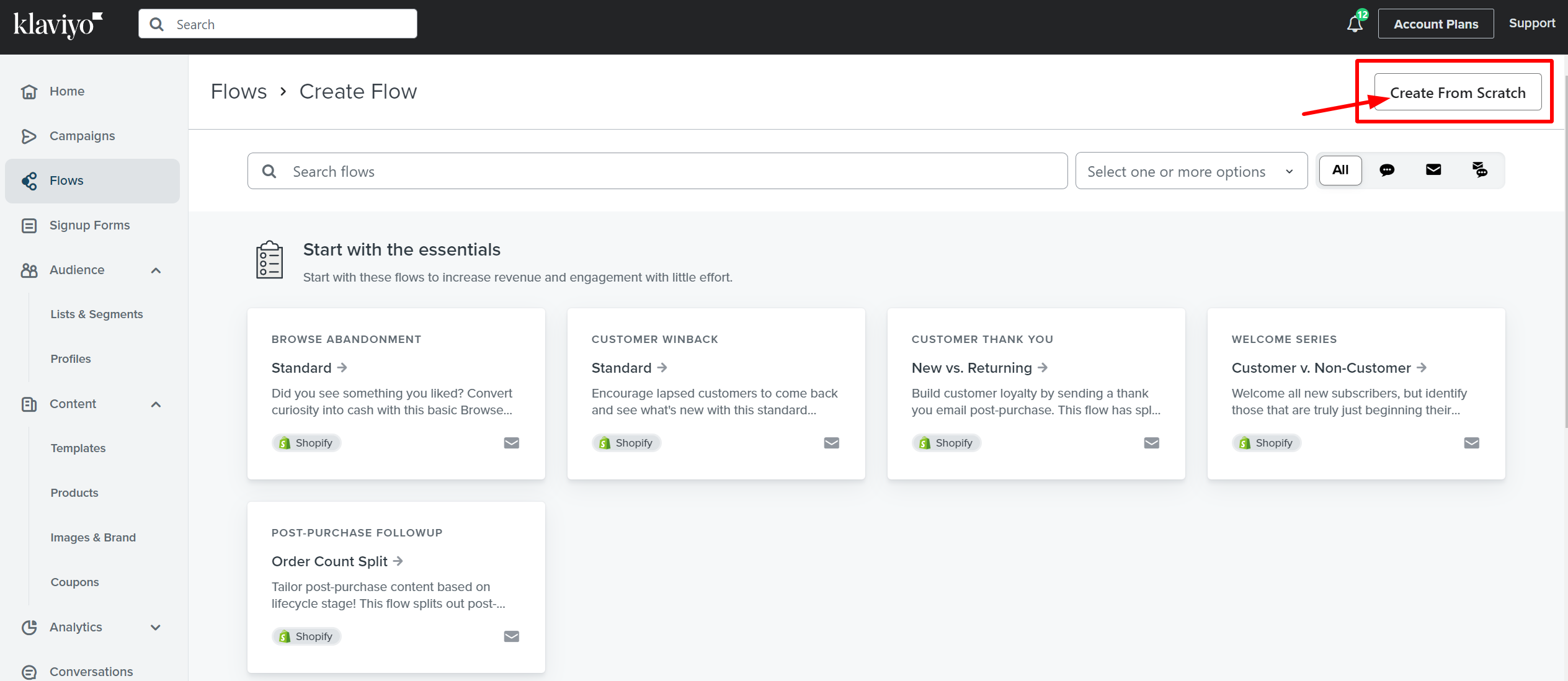Open the Support link in header
Viewport: 1568px width, 681px height.
click(x=1531, y=24)
